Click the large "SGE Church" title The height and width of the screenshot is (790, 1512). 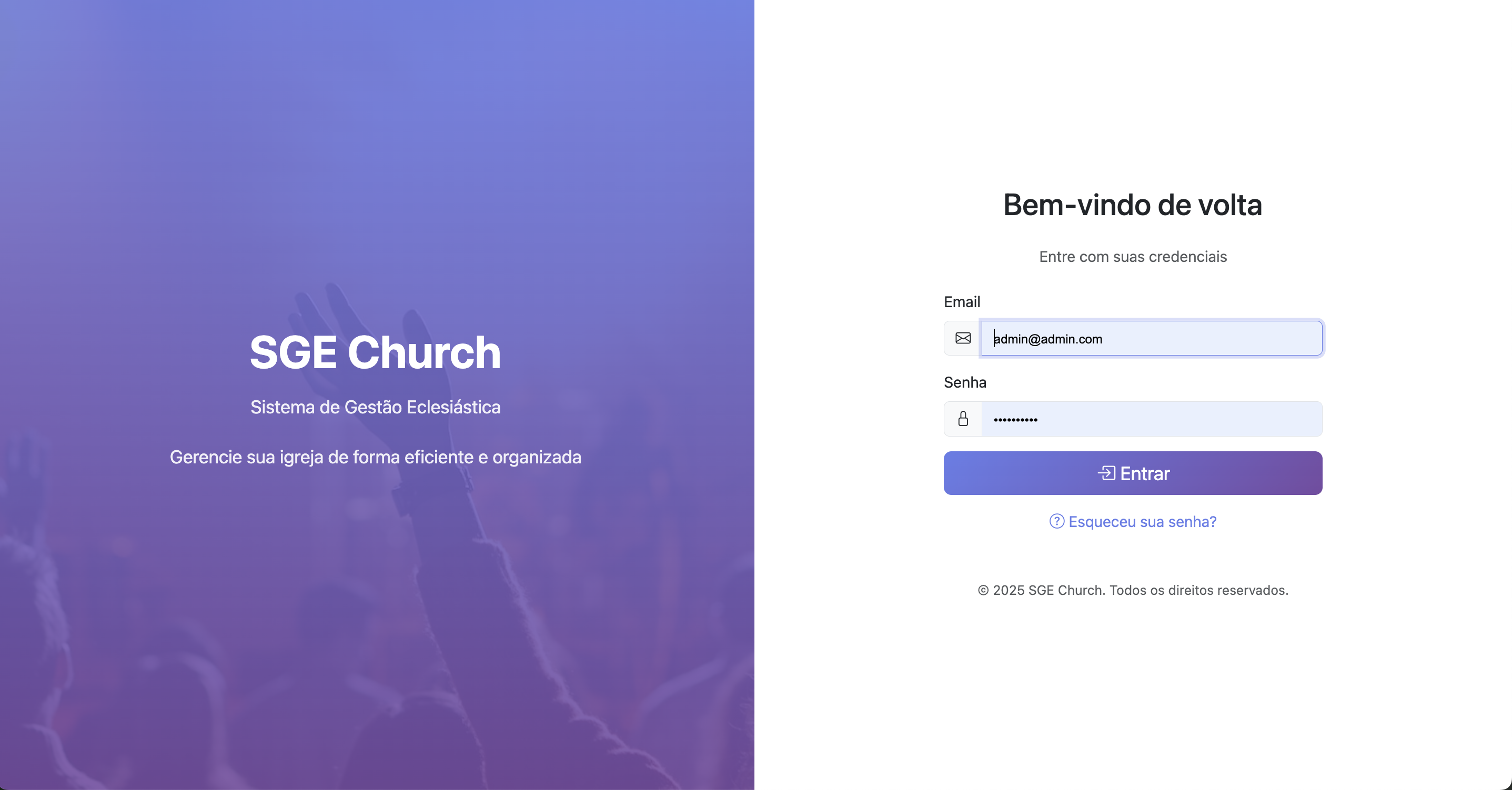point(375,352)
